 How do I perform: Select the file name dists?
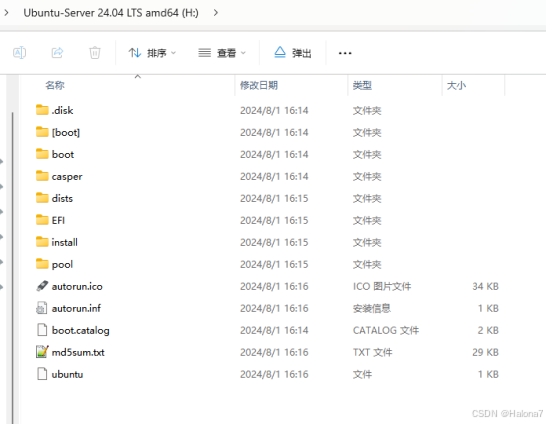(x=62, y=199)
